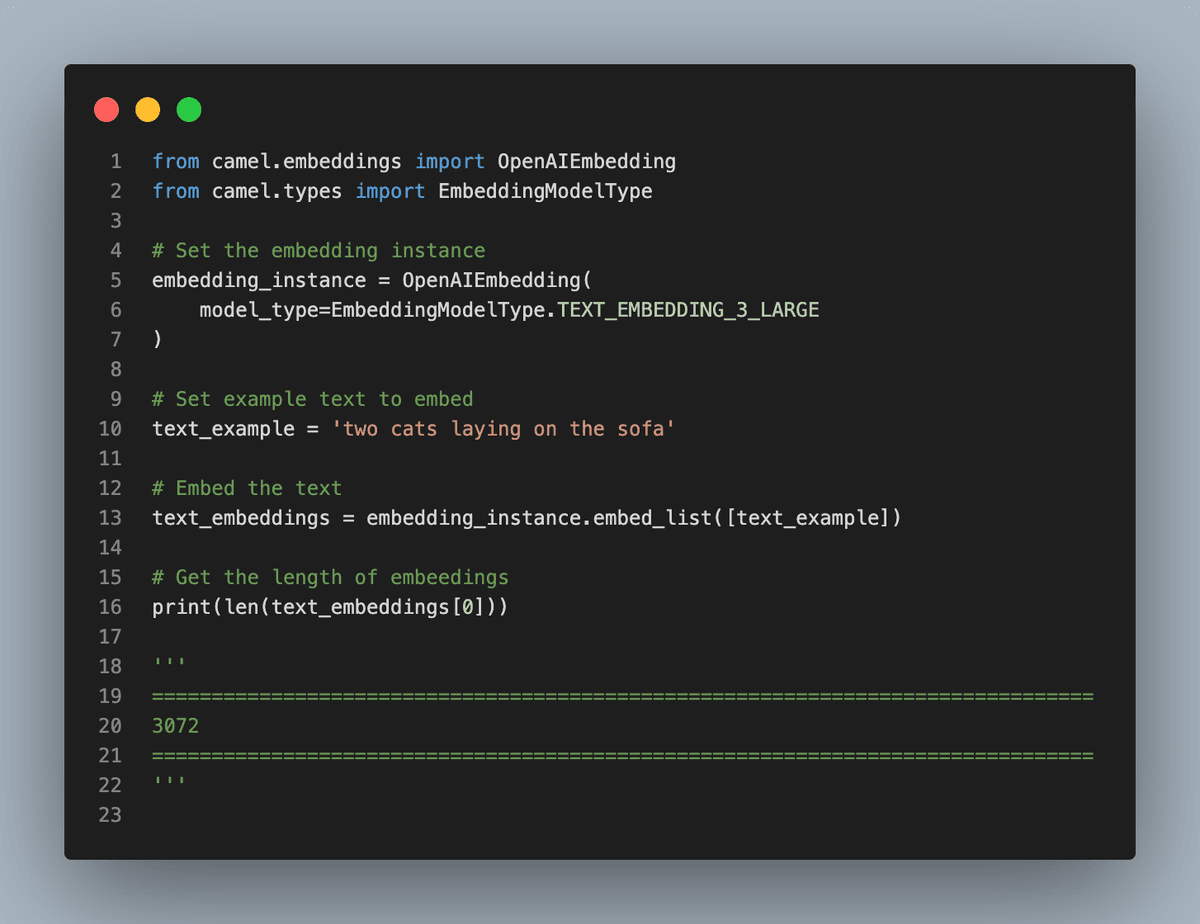Click the '# Embed the text' comment
Screen dimensions: 1200x924
coord(247,488)
